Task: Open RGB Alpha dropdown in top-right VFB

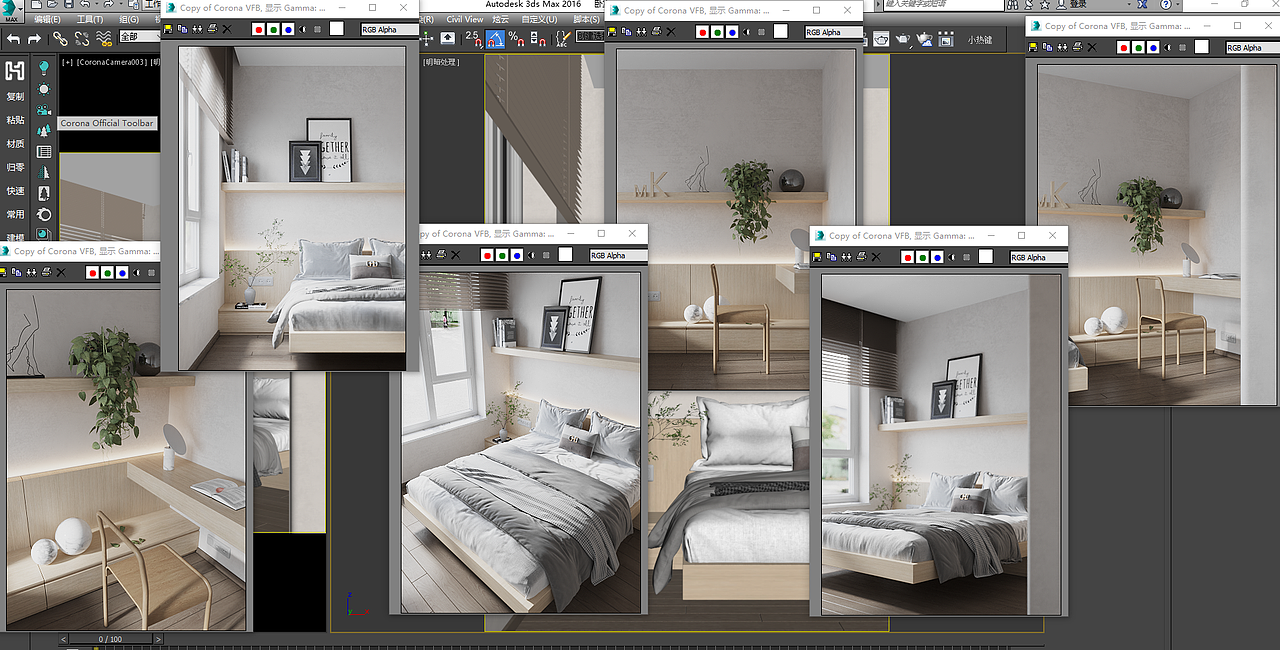Action: pos(1252,47)
